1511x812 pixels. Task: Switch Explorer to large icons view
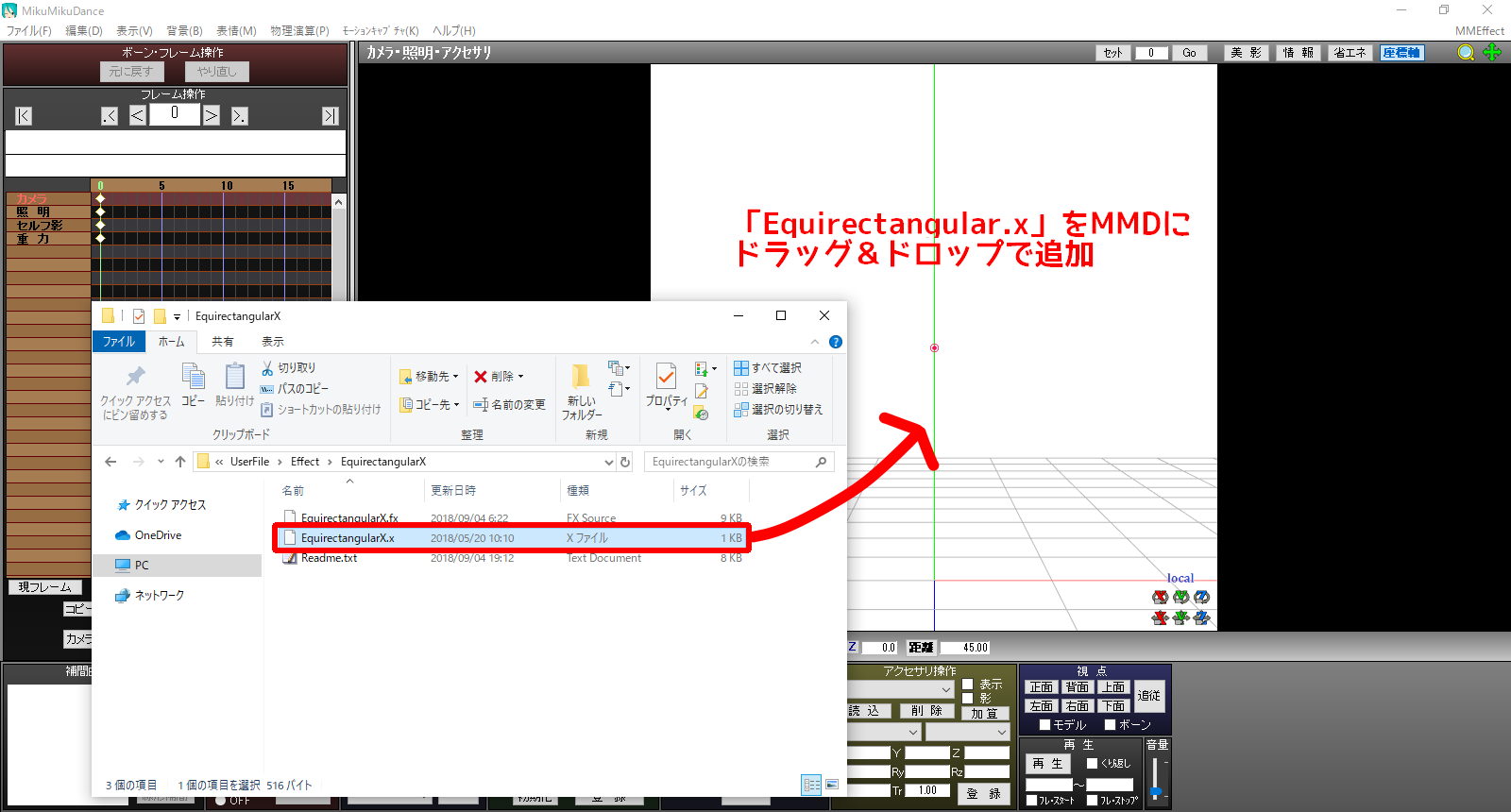point(832,785)
